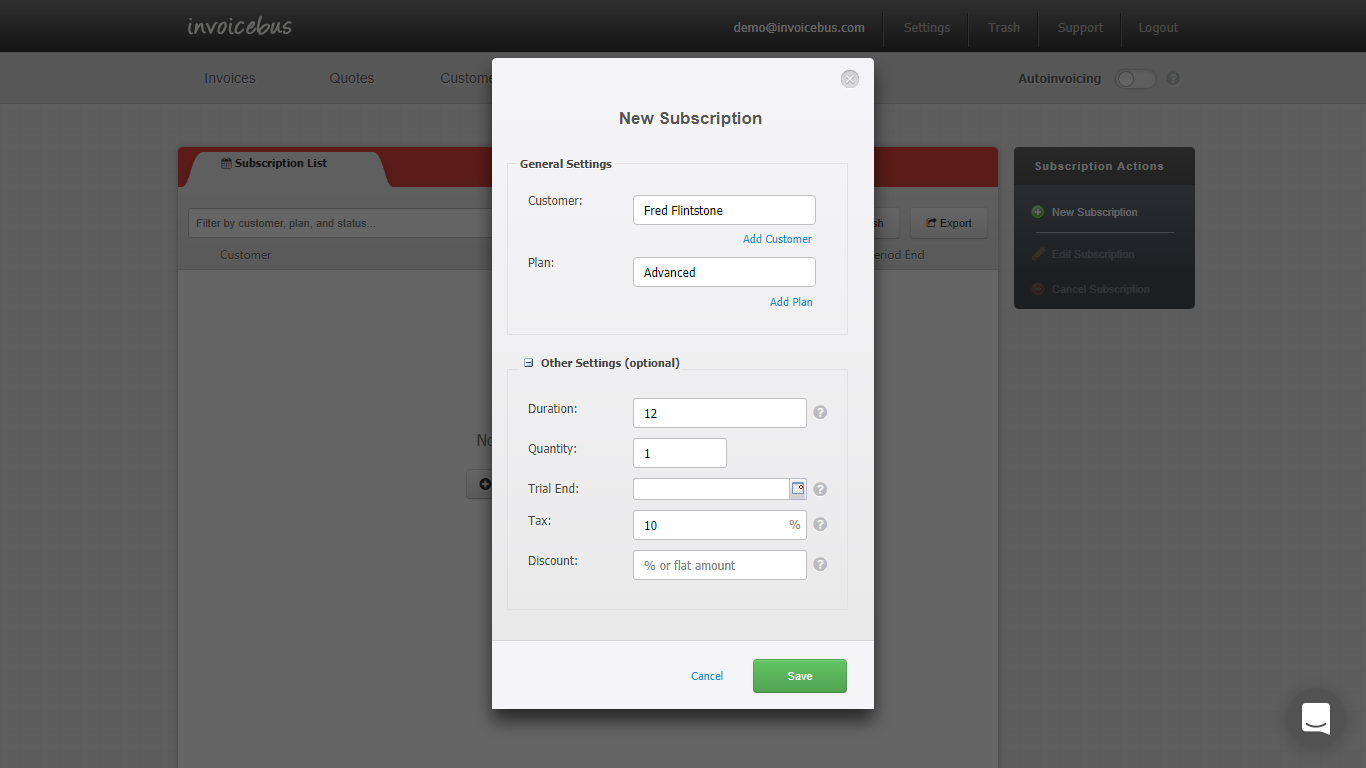1366x768 pixels.
Task: Open the Quotes section
Action: pos(351,78)
